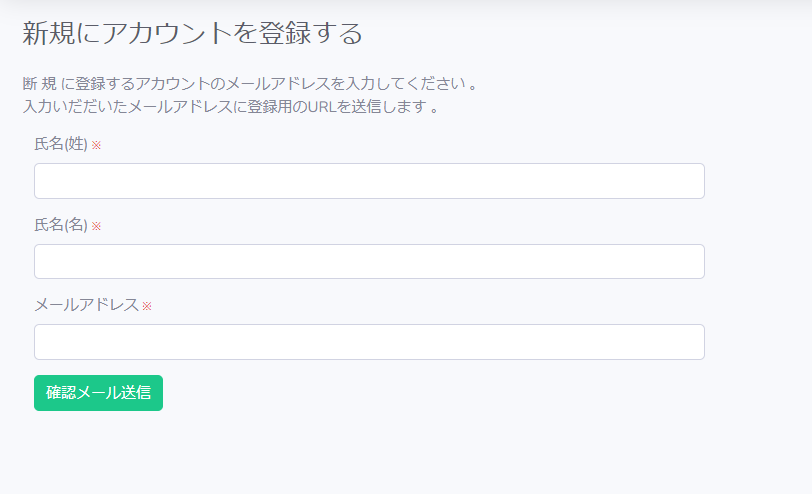Focus the 氏名(姓) input field
Screen dimensions: 812x494
[369, 181]
